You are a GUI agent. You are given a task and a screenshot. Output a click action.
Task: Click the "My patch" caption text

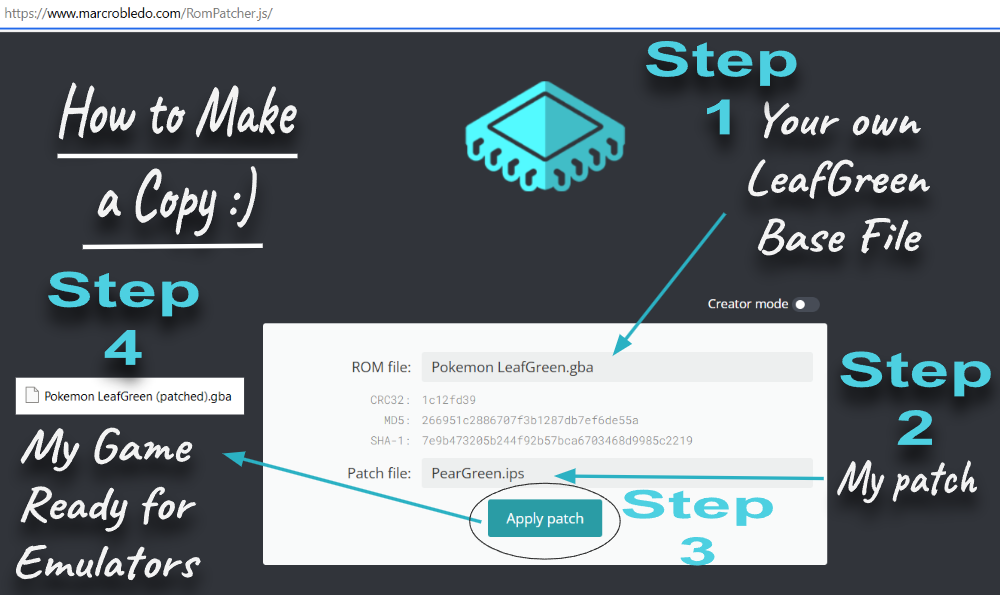tap(906, 481)
